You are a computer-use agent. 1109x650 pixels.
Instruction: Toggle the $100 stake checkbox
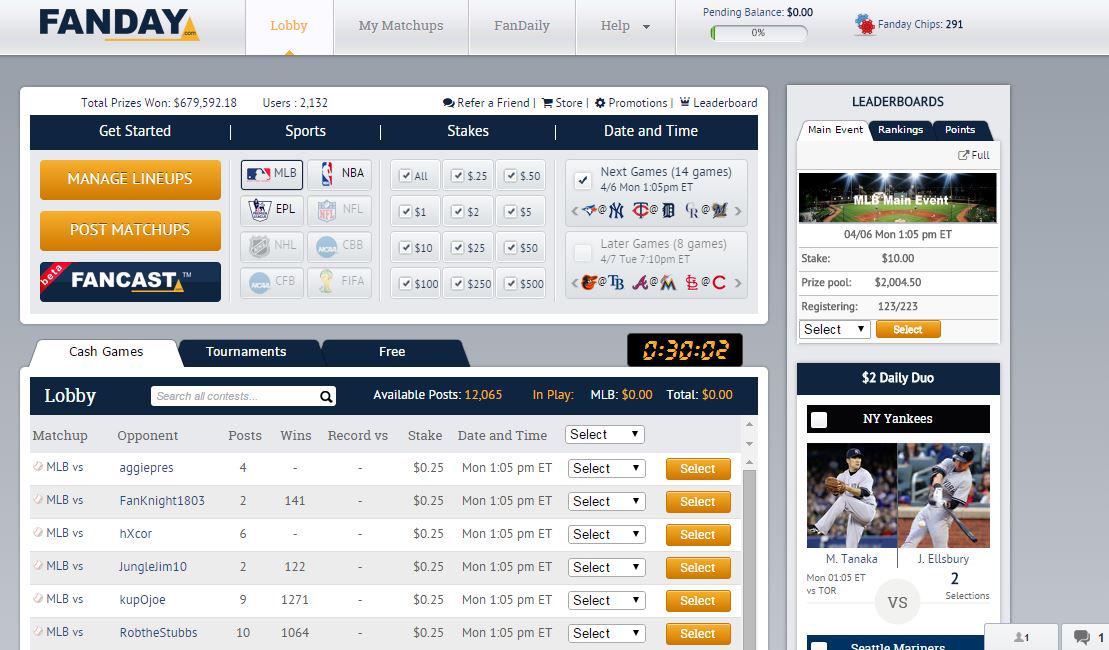coord(405,283)
